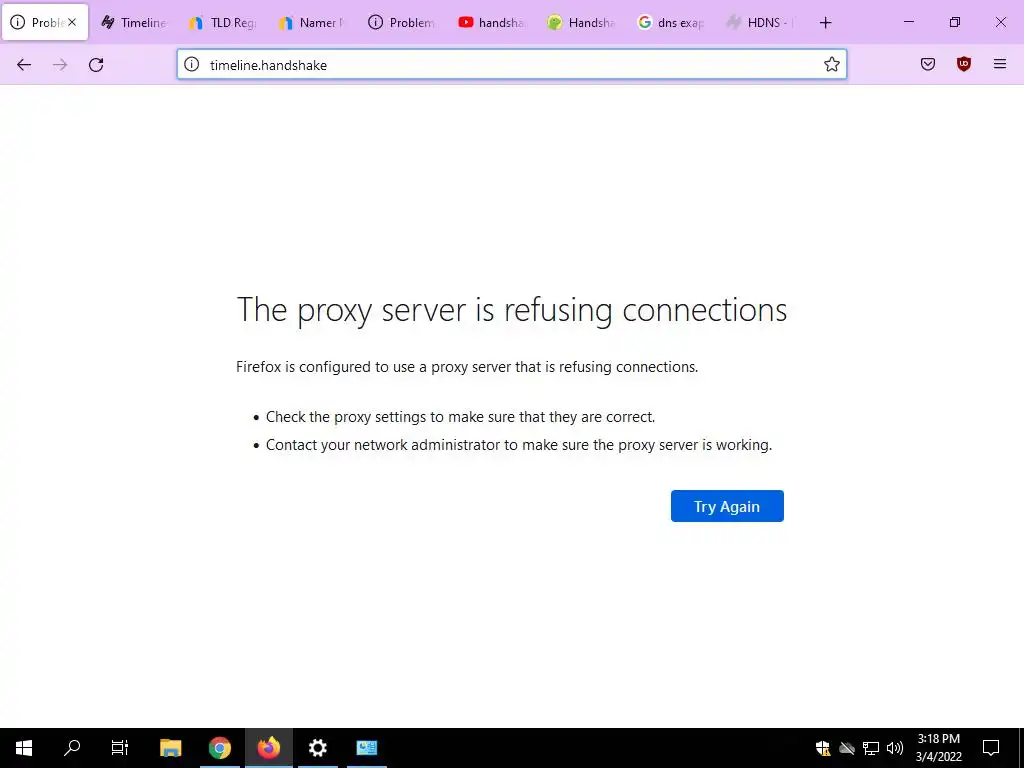The image size is (1024, 768).
Task: Reload the page with the refresh icon
Action: pos(96,65)
